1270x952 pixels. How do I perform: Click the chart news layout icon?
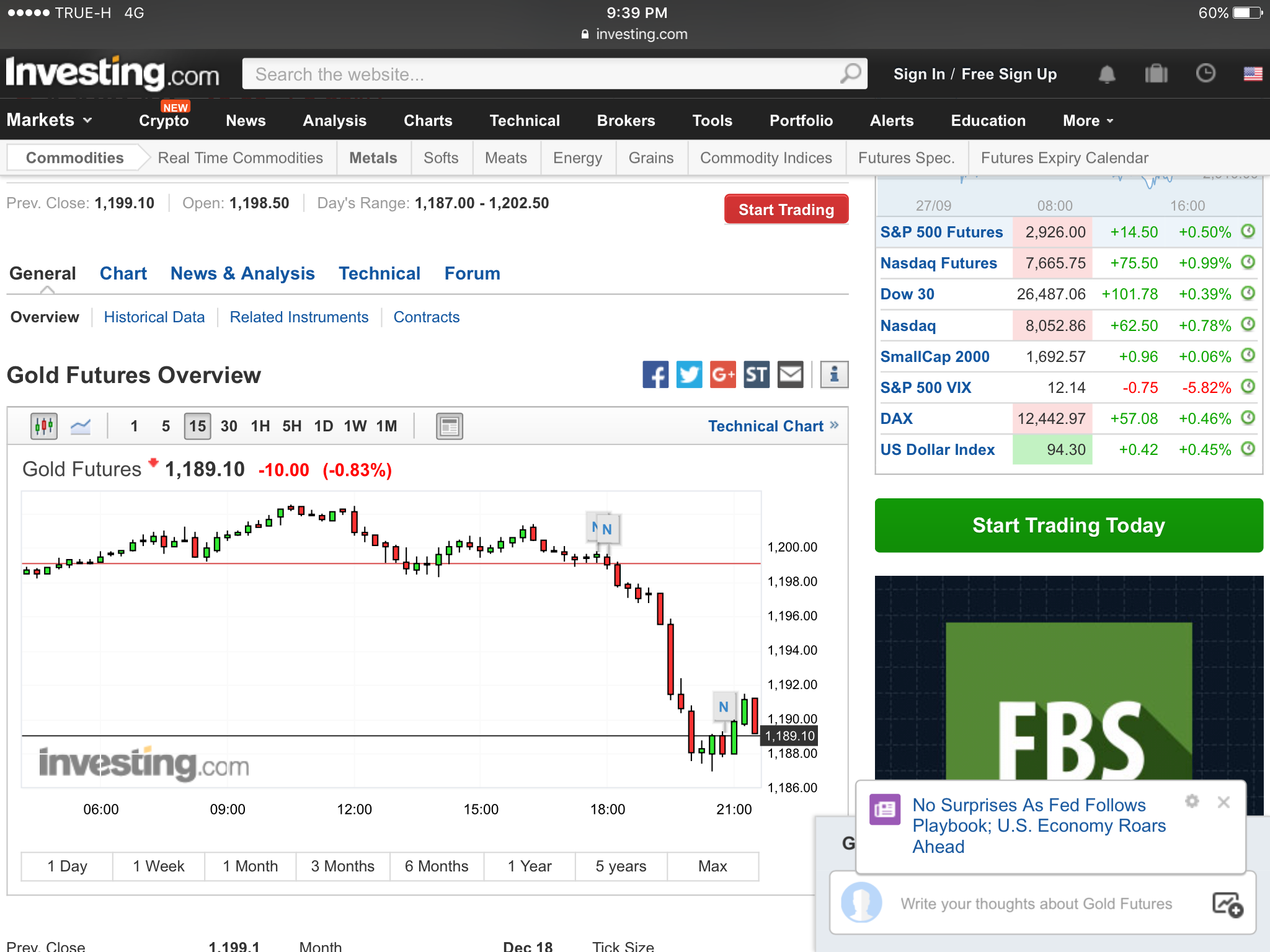(449, 426)
